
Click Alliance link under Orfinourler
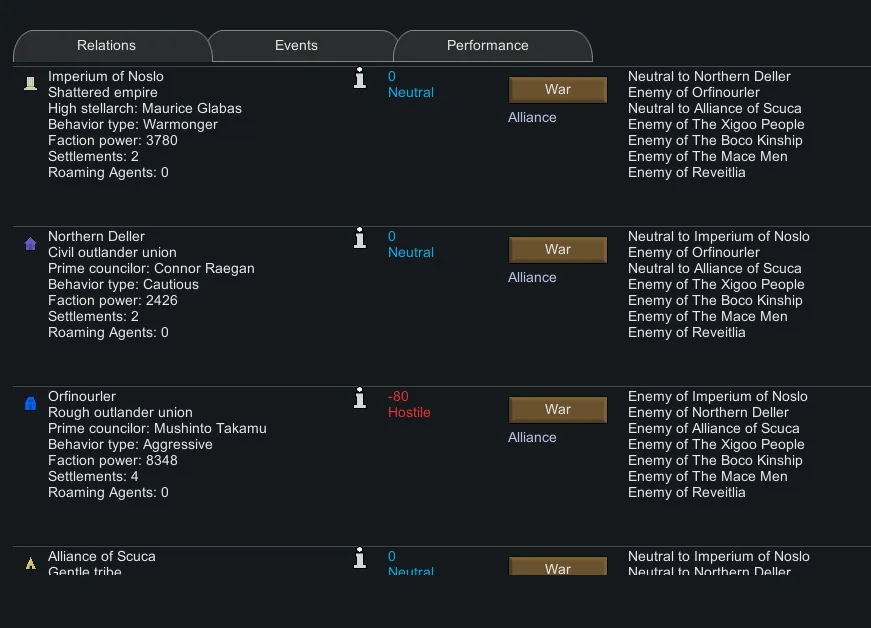coord(532,438)
